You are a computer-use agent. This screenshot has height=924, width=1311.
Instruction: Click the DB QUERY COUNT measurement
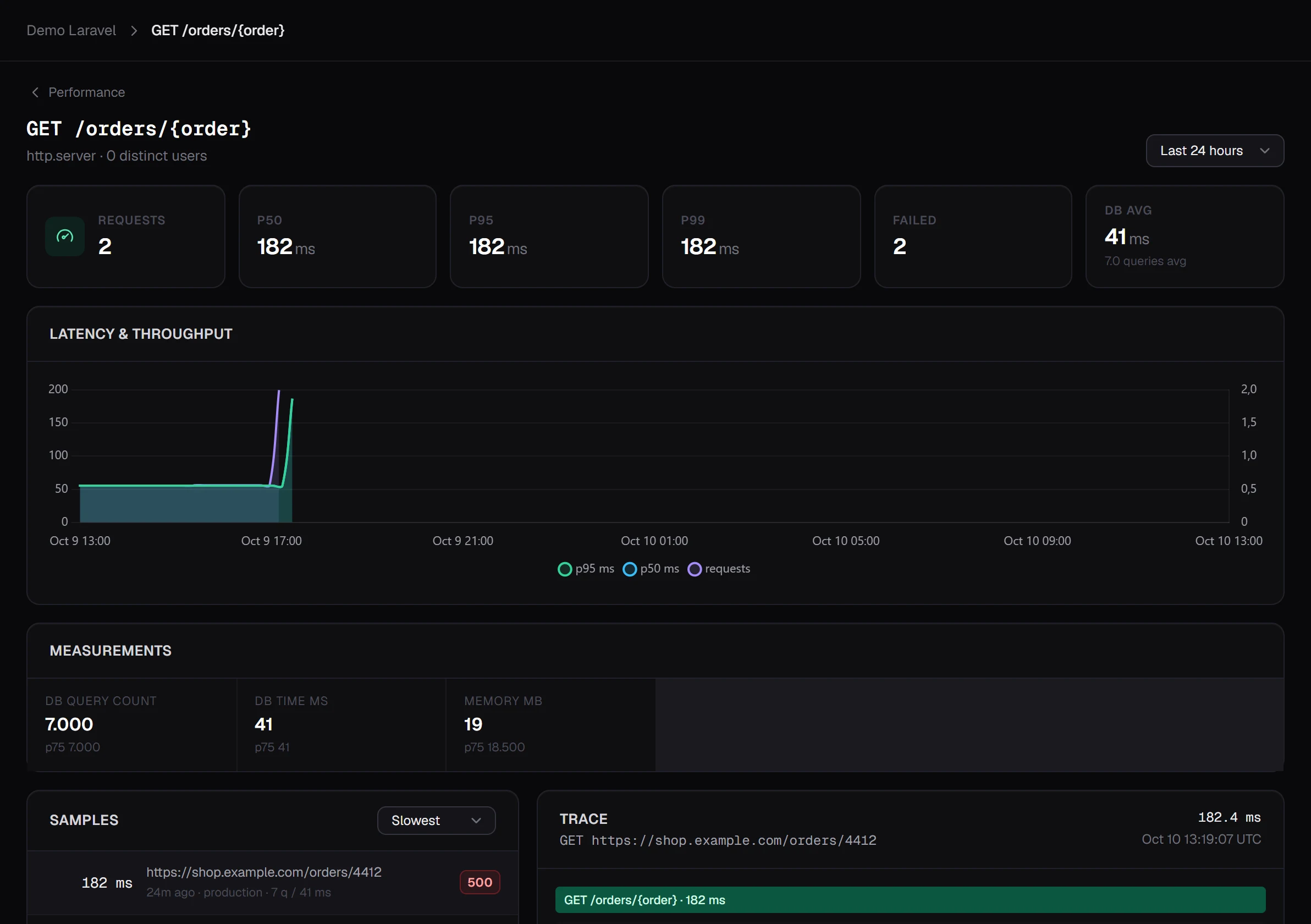point(132,725)
